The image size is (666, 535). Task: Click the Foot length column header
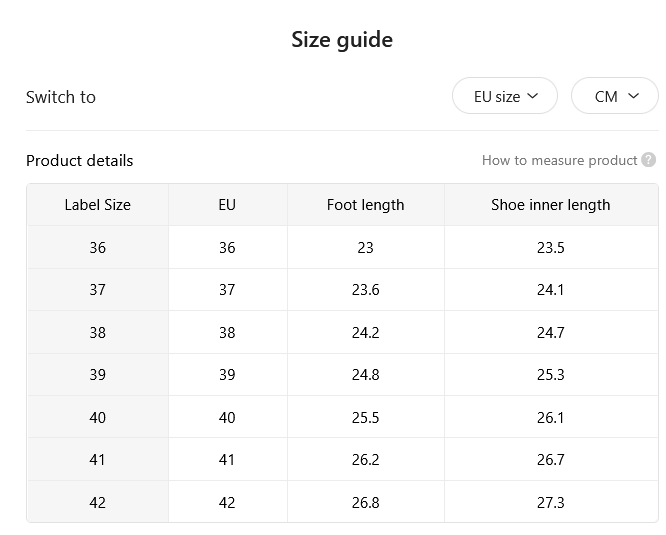(x=365, y=205)
